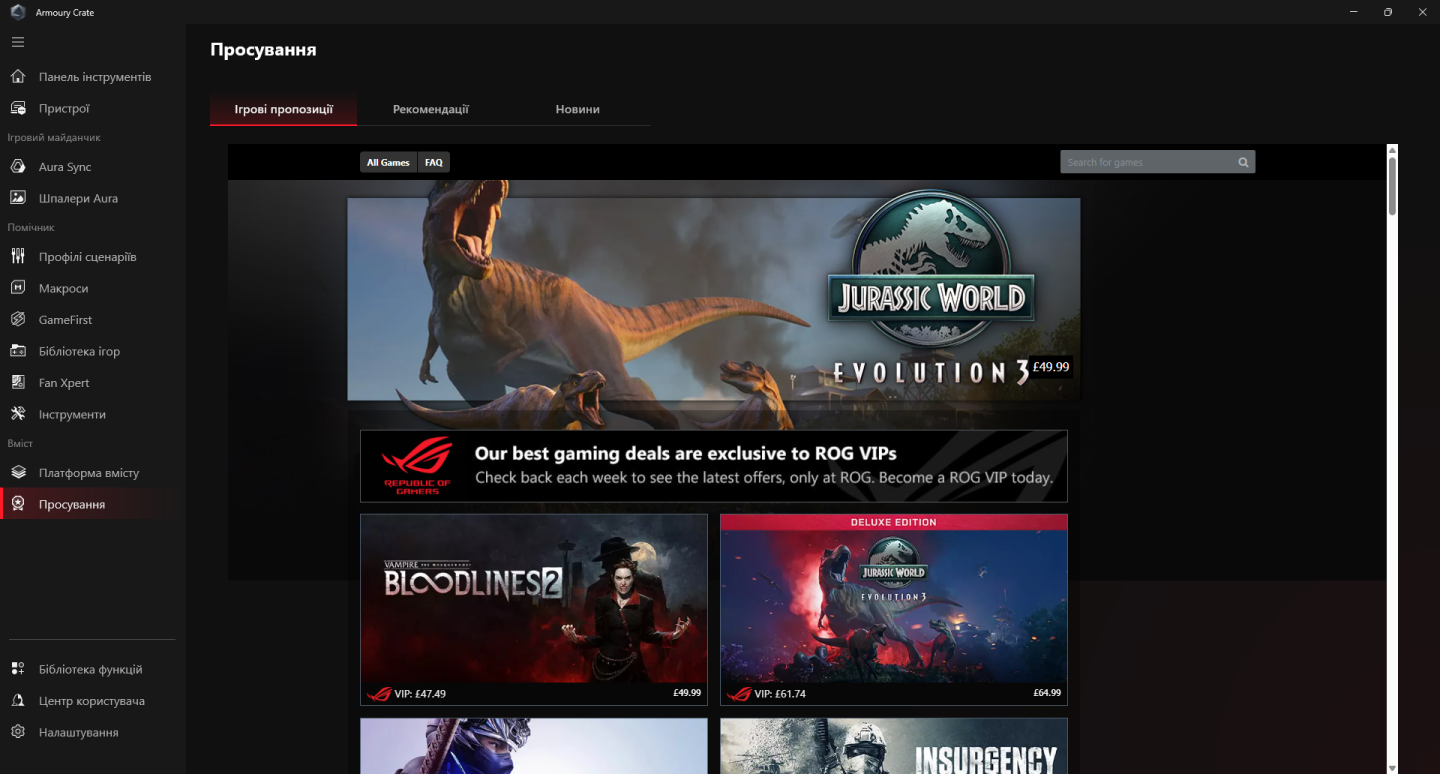Screen dimensions: 1440x774
Task: Click the magnifier search icon for games
Action: tap(1243, 162)
